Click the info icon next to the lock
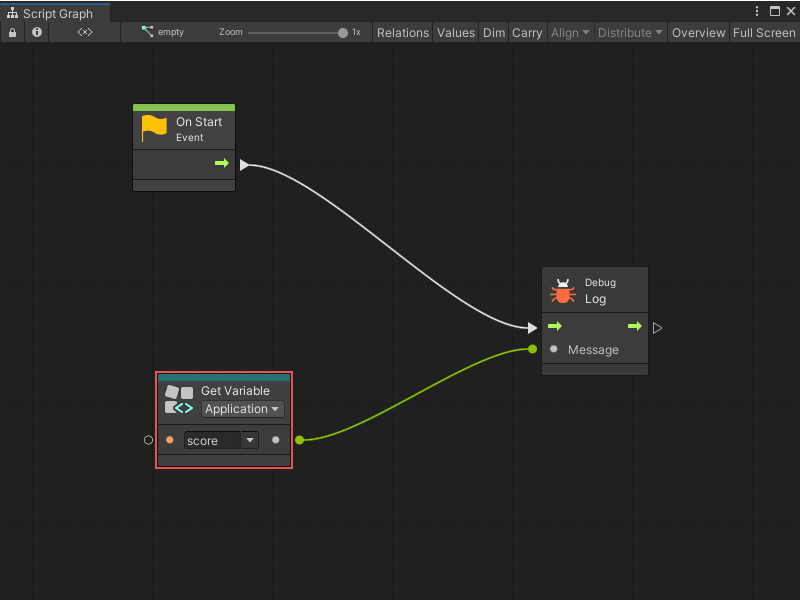Viewport: 800px width, 600px height. (36, 32)
